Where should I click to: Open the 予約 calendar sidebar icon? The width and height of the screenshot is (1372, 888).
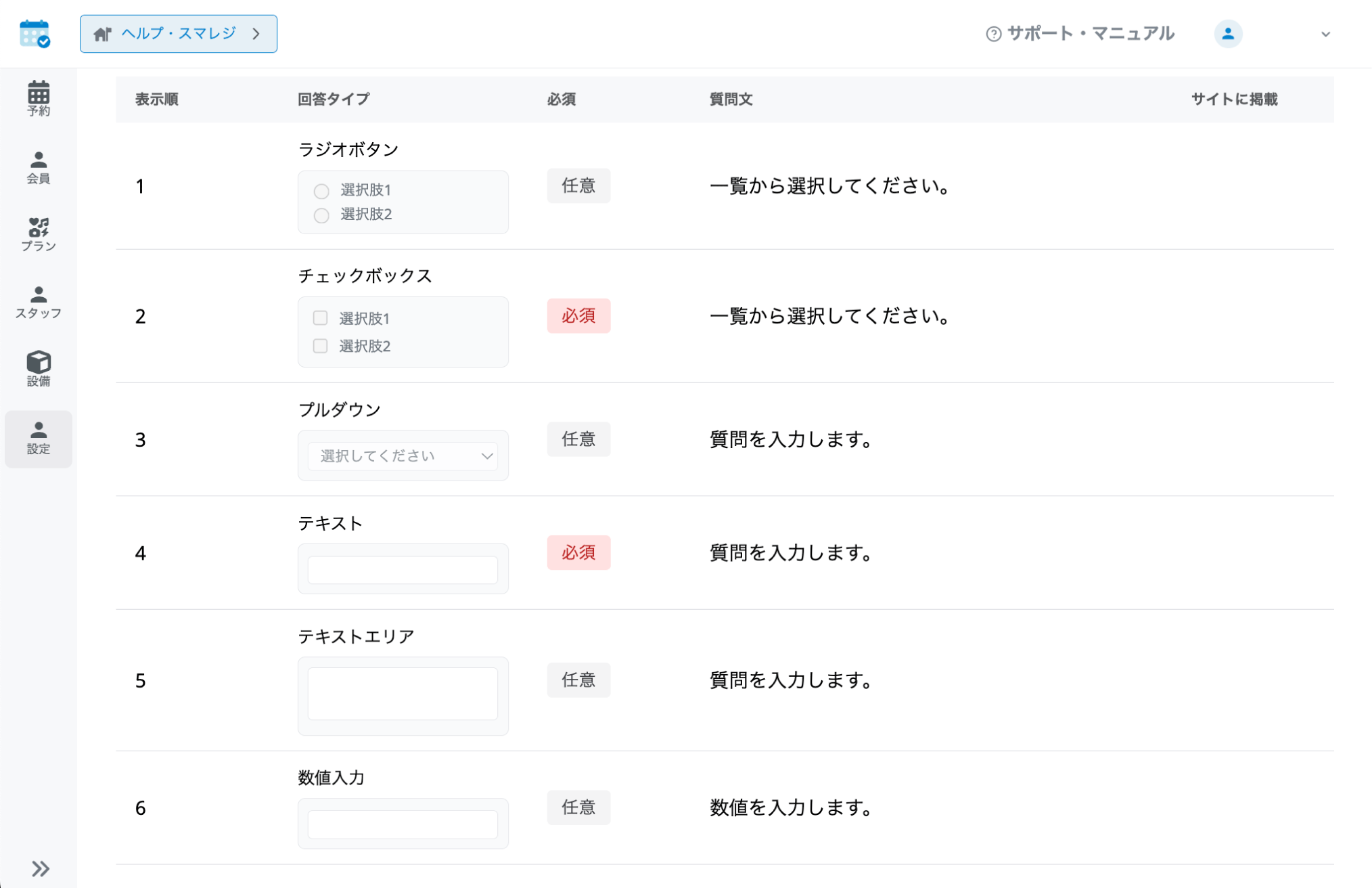tap(39, 99)
